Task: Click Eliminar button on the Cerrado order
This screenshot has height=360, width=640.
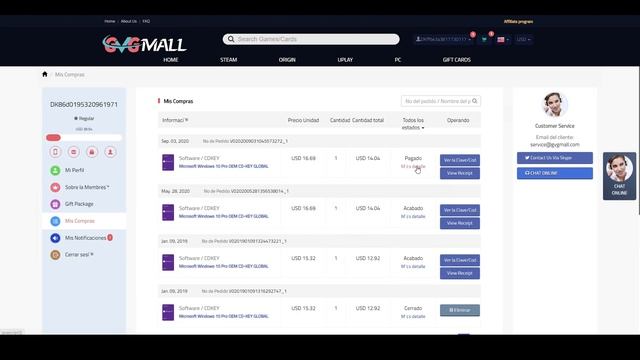Action: tap(460, 310)
